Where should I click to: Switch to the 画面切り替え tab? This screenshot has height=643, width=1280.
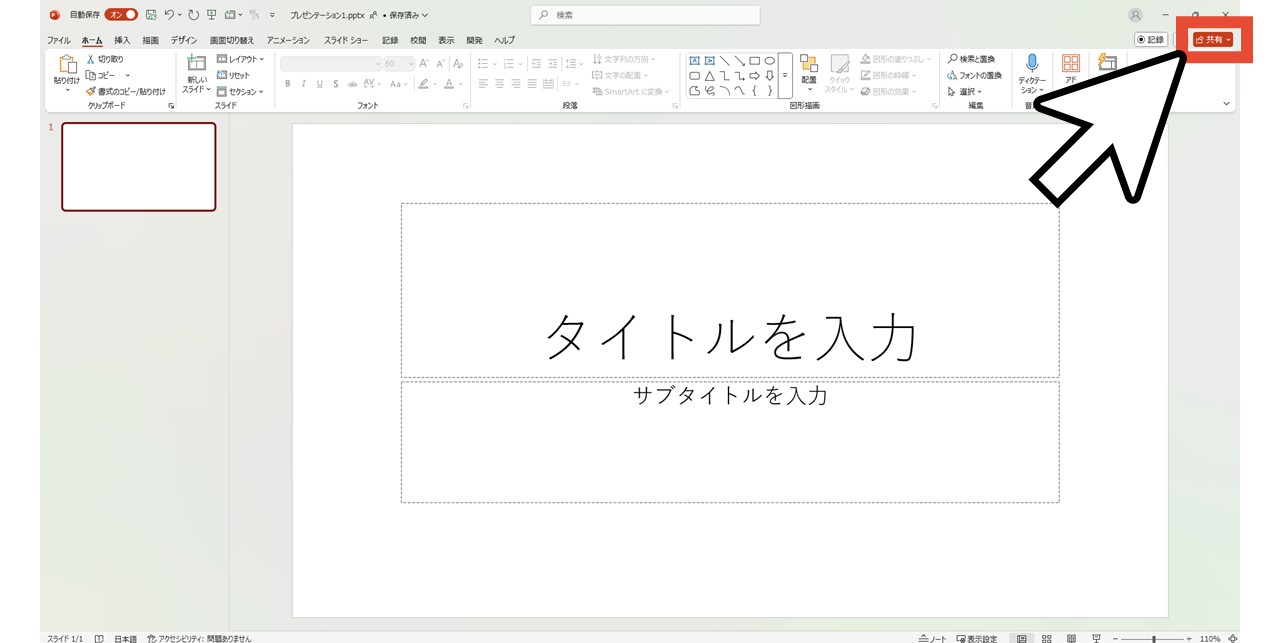[x=232, y=40]
